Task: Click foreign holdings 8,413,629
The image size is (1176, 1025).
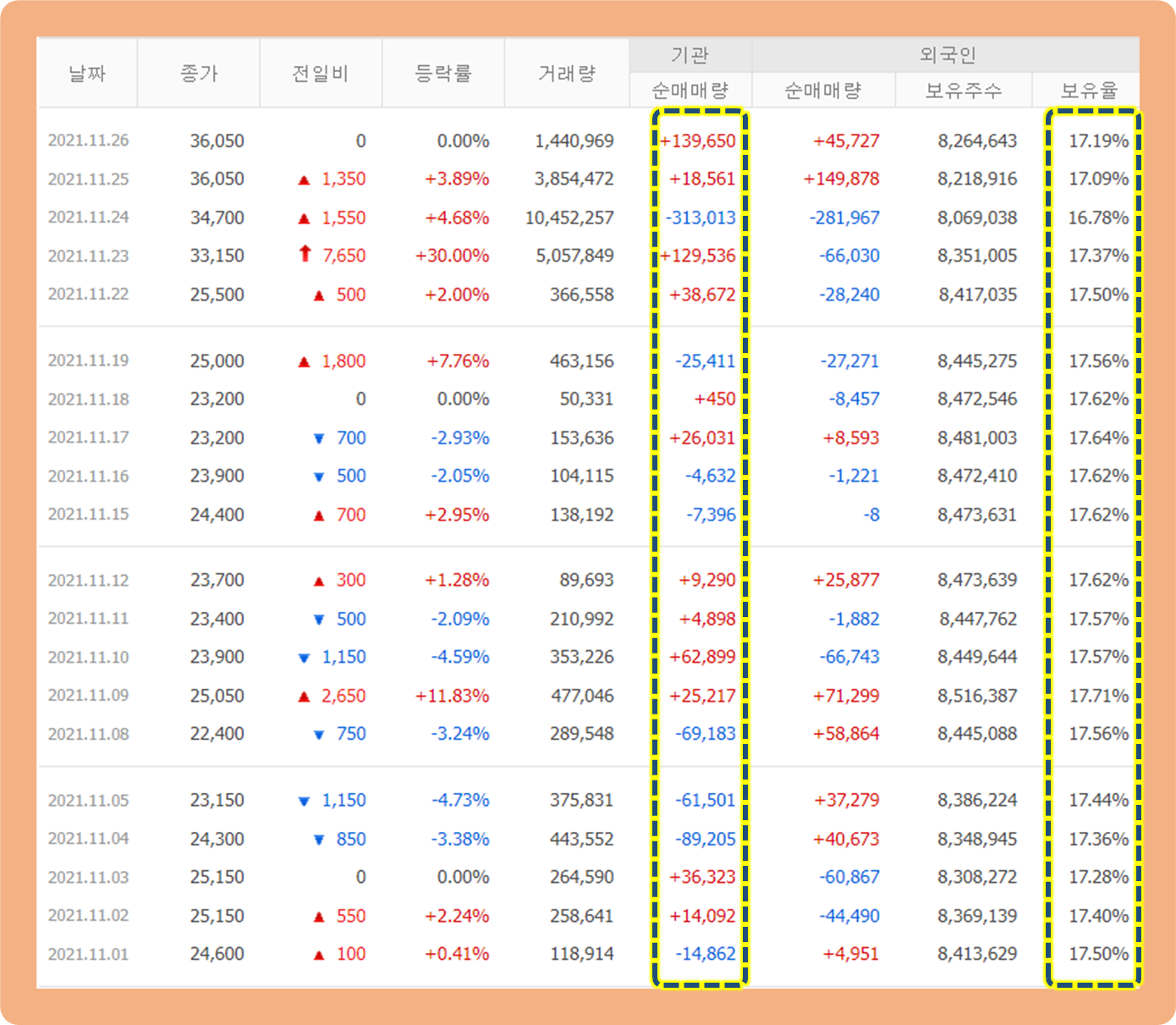Action: pyautogui.click(x=977, y=954)
